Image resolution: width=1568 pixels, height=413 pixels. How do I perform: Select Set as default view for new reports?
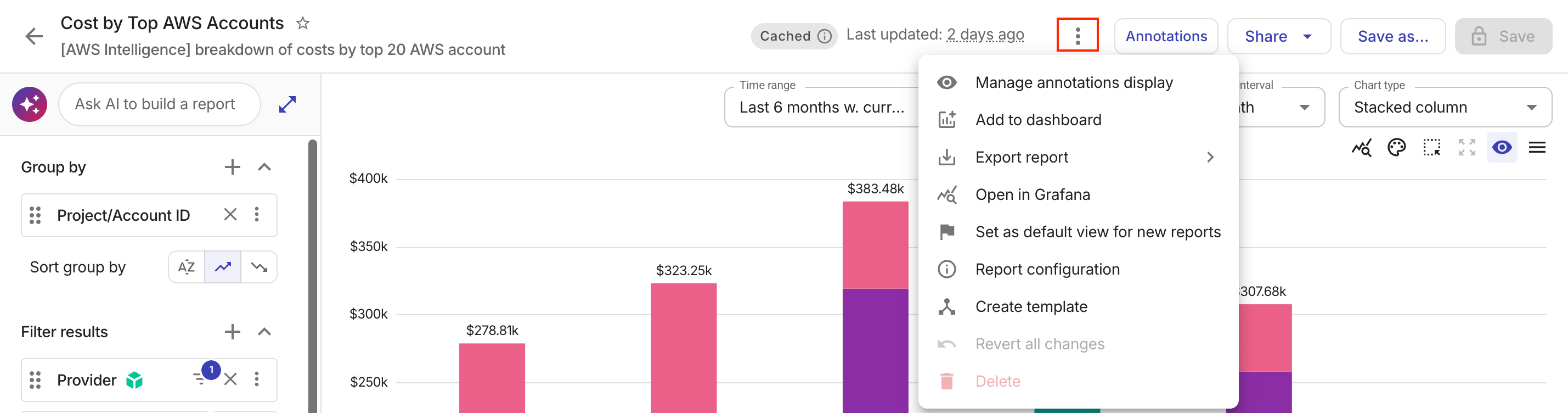pos(1078,232)
